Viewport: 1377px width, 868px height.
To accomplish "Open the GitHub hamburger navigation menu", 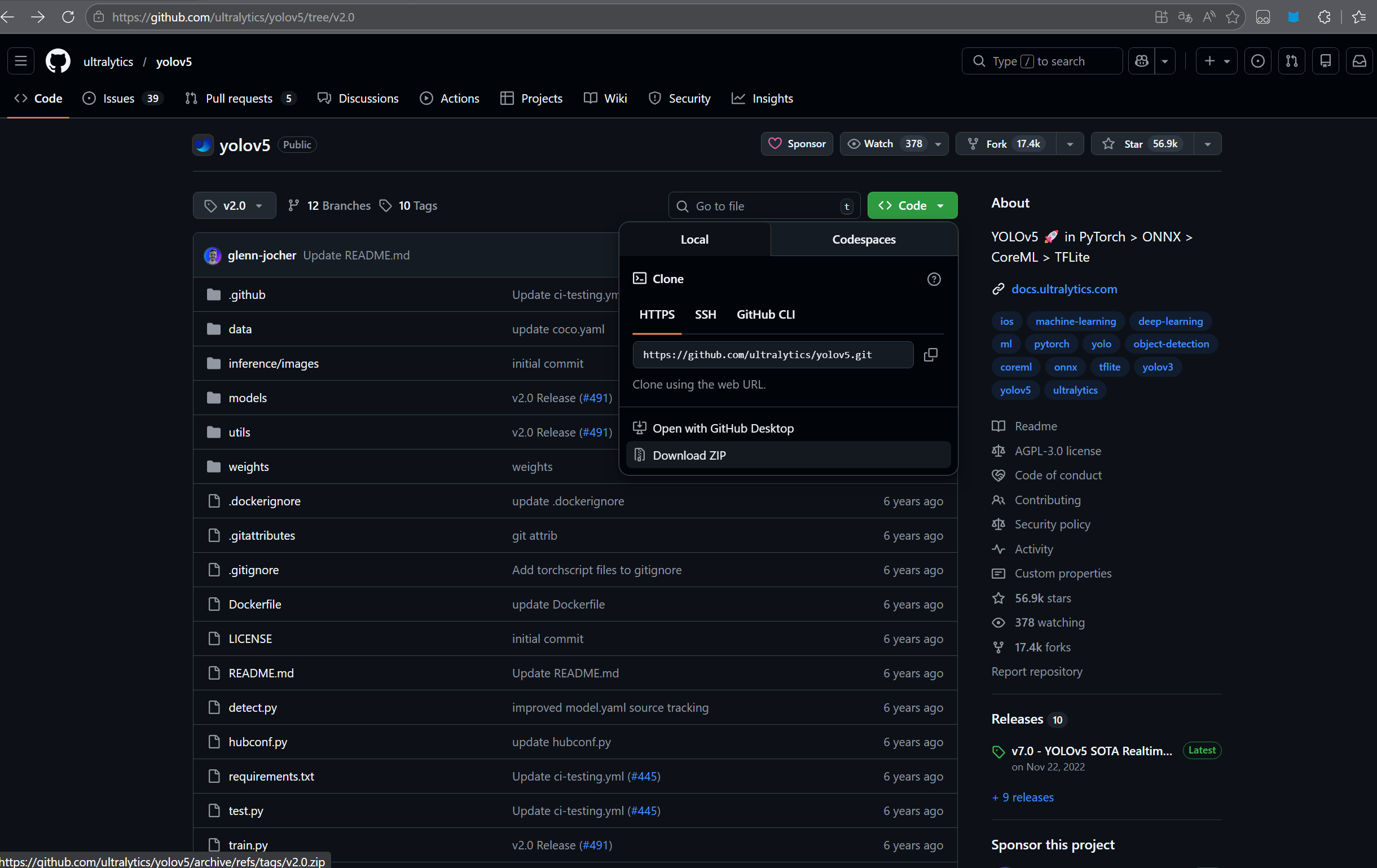I will pyautogui.click(x=20, y=61).
